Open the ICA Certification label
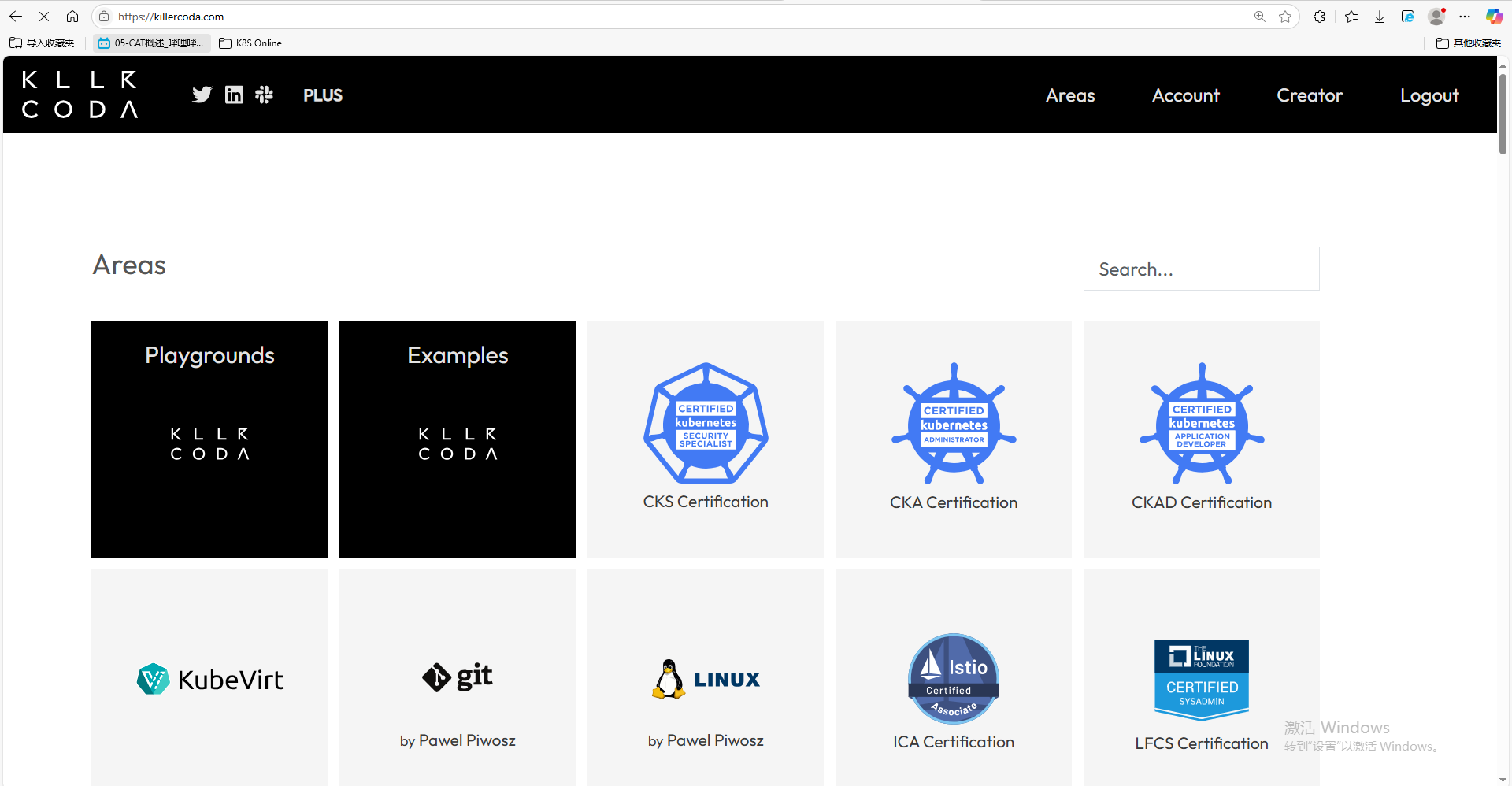Image resolution: width=1512 pixels, height=786 pixels. pyautogui.click(x=954, y=742)
